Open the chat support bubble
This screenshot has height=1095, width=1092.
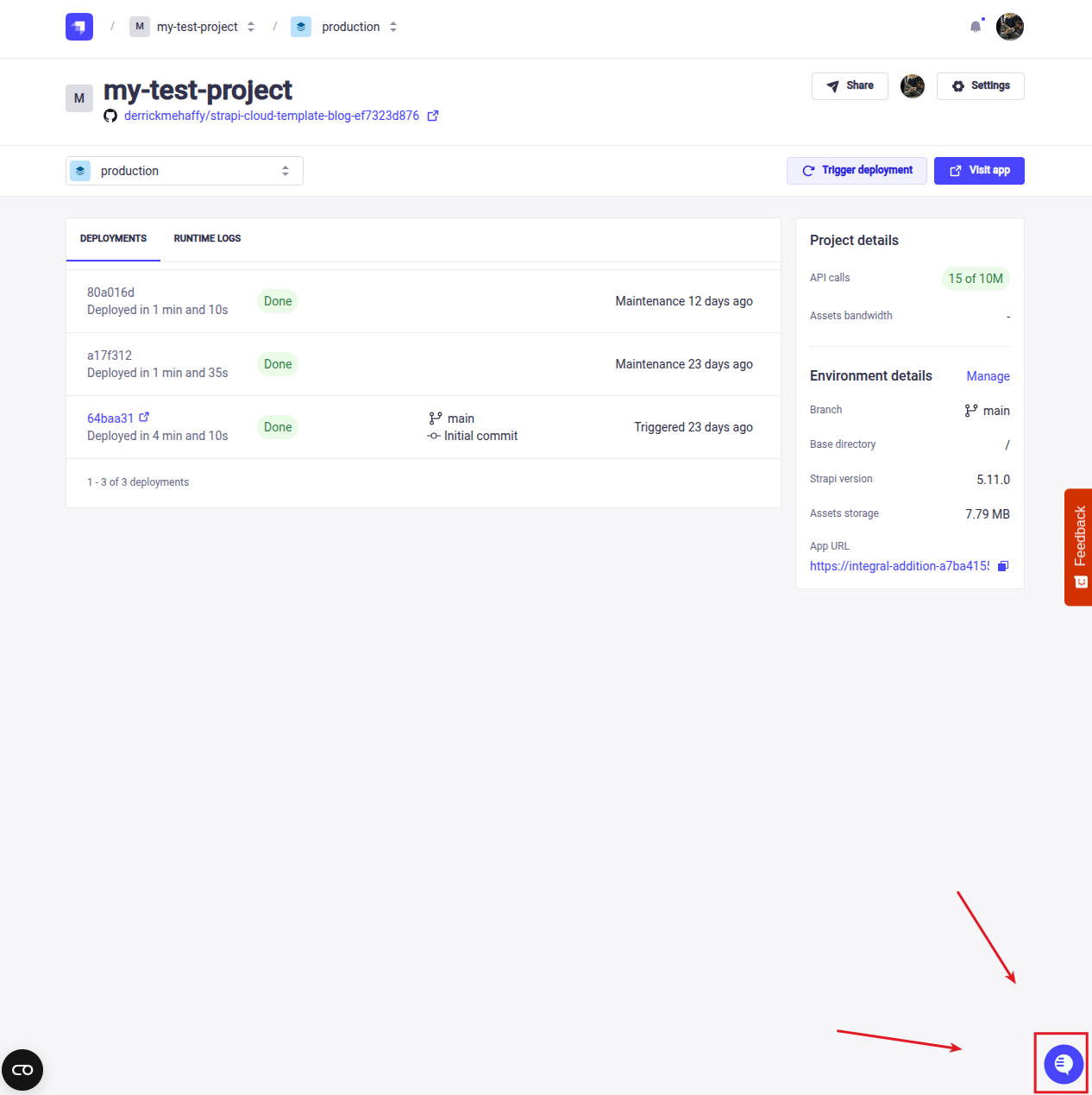click(x=1064, y=1064)
